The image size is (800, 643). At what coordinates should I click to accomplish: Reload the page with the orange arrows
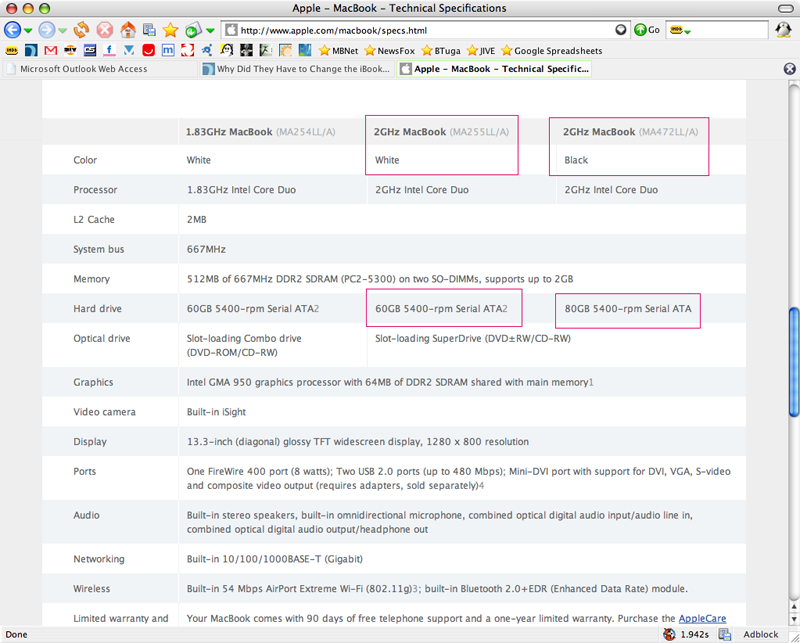coord(81,30)
